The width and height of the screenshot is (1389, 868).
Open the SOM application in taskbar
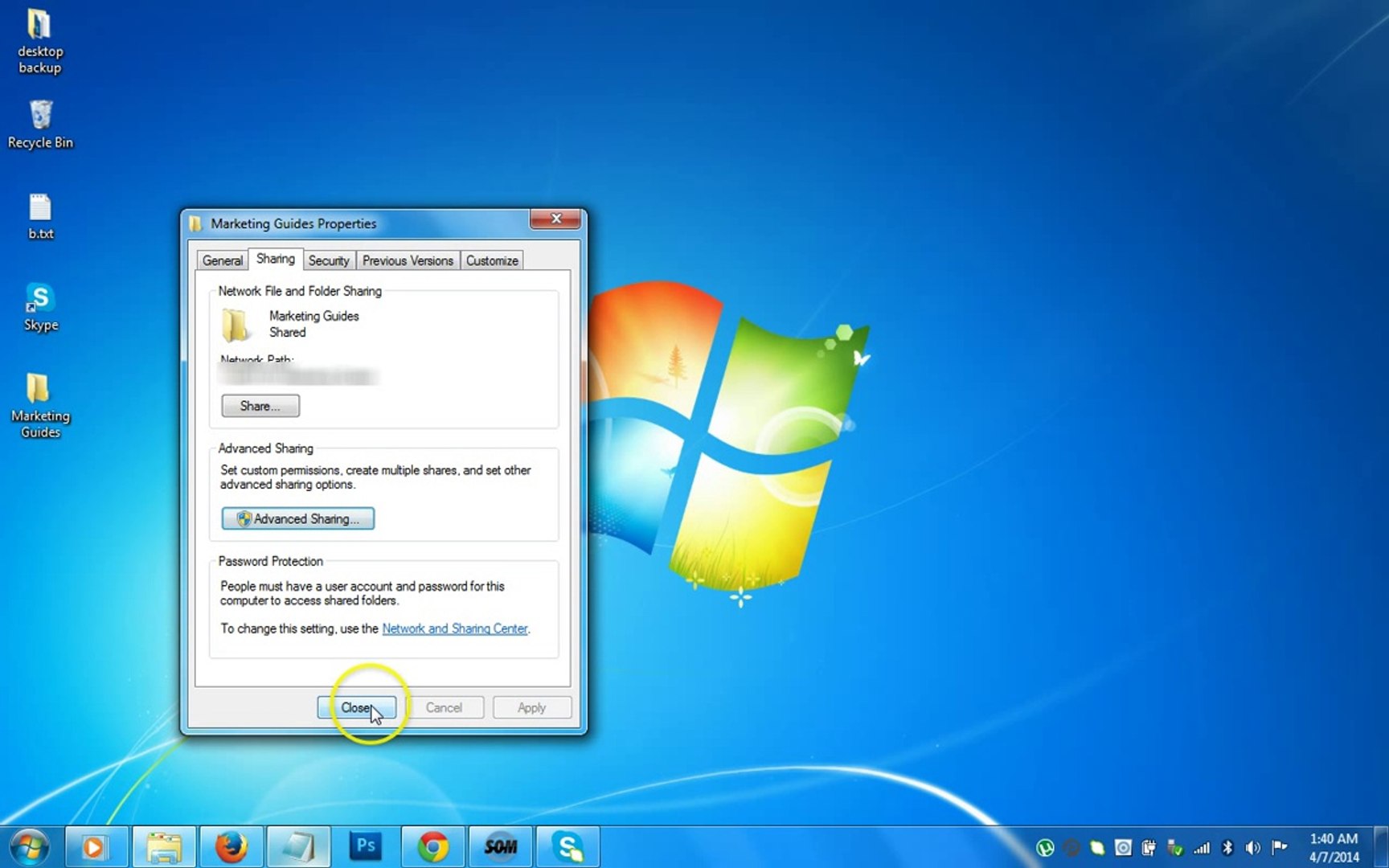[501, 847]
